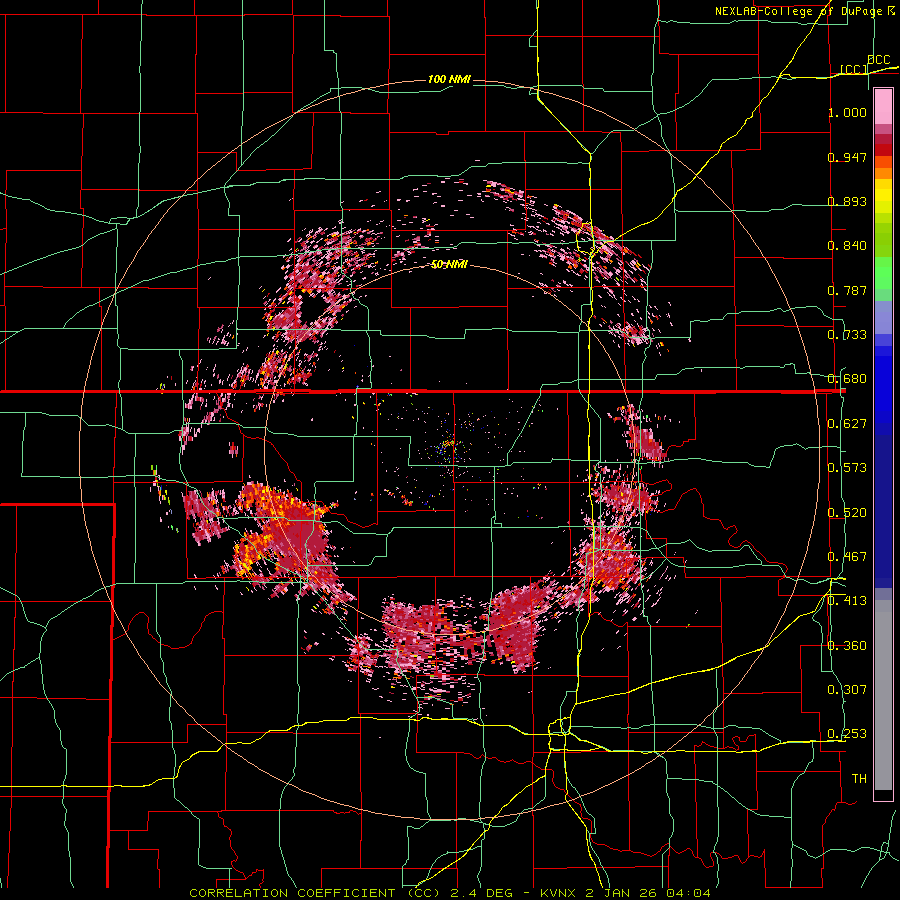Select the 1.000 value on the color scale
This screenshot has height=900, width=900.
(x=847, y=112)
